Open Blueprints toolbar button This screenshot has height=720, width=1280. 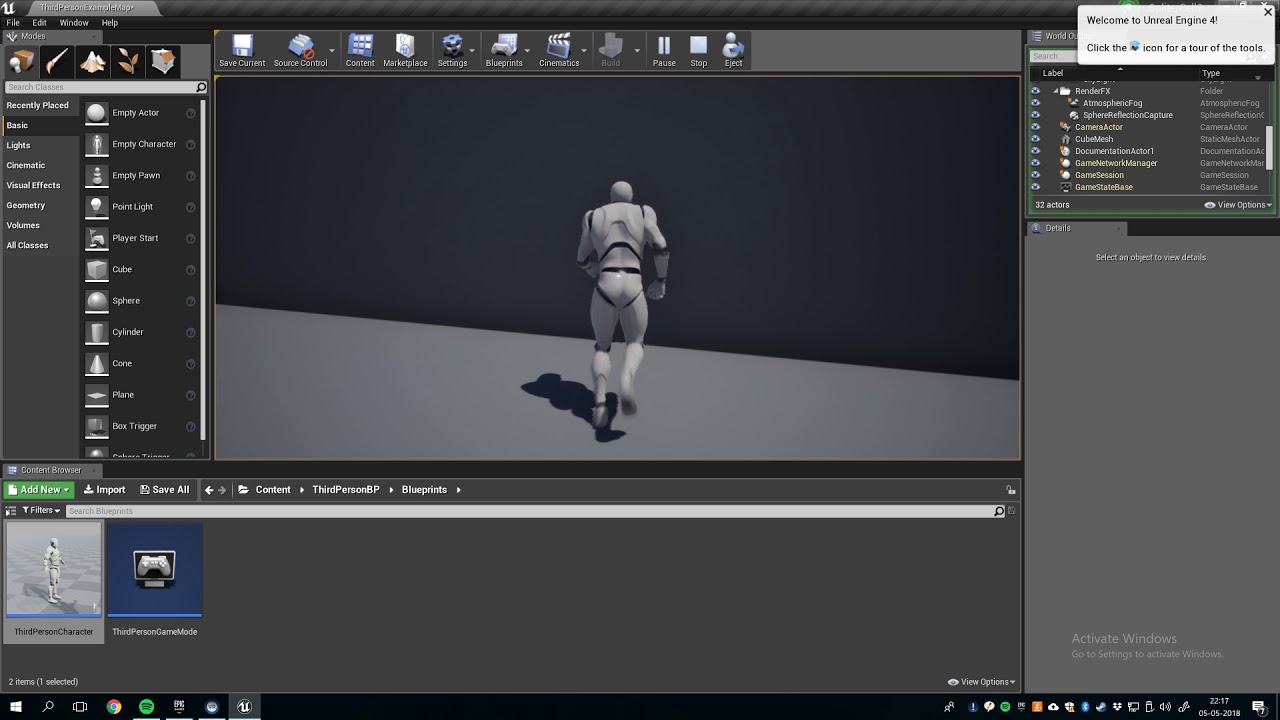pos(504,51)
